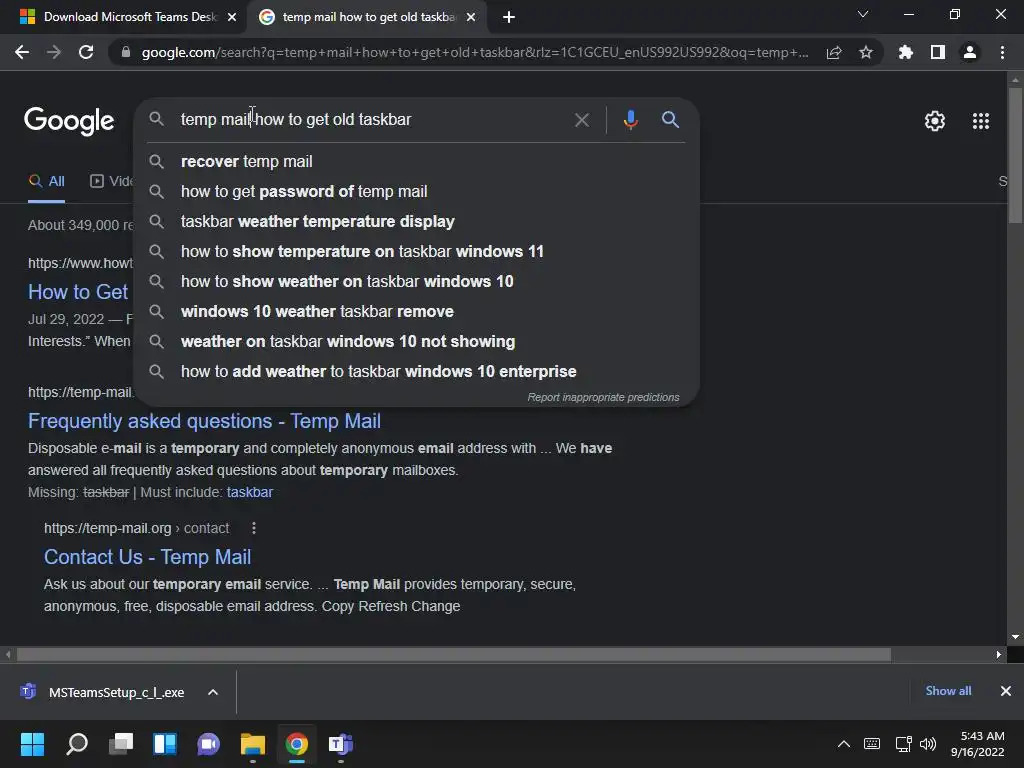Open Teams Chat on the taskbar
This screenshot has height=768, width=1024.
pos(208,744)
